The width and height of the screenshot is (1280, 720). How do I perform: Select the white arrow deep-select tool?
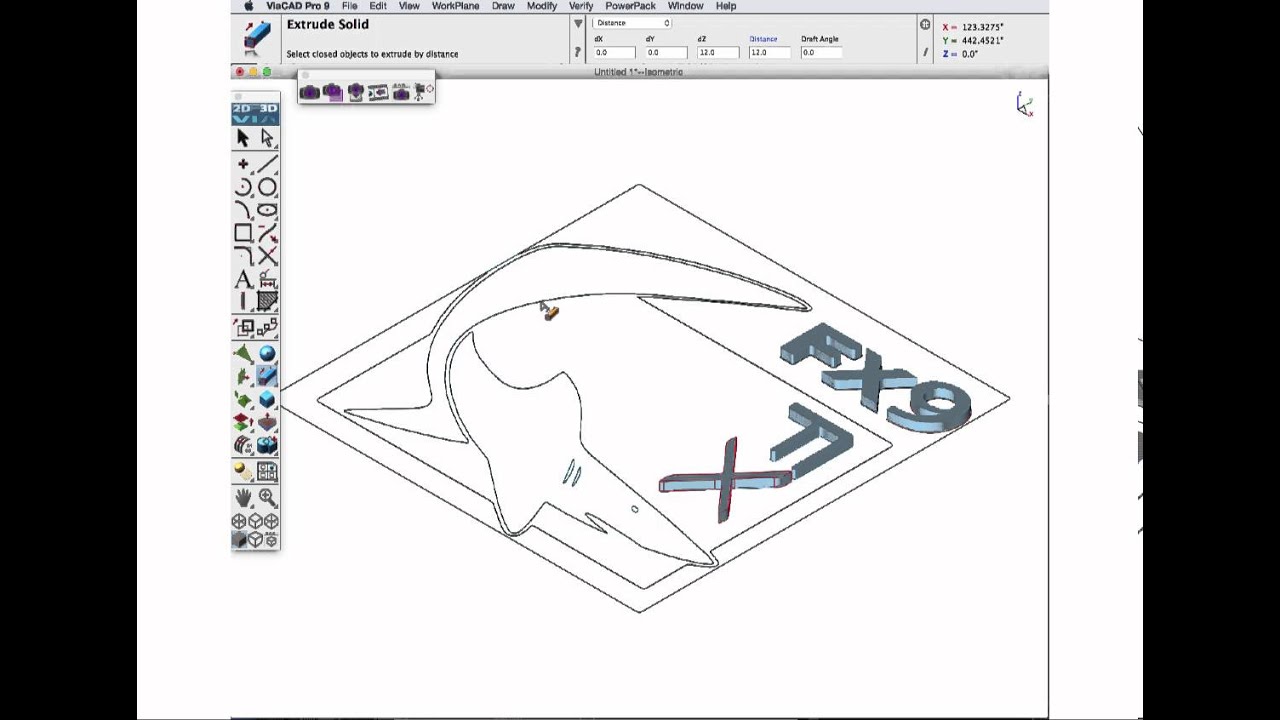[x=267, y=138]
